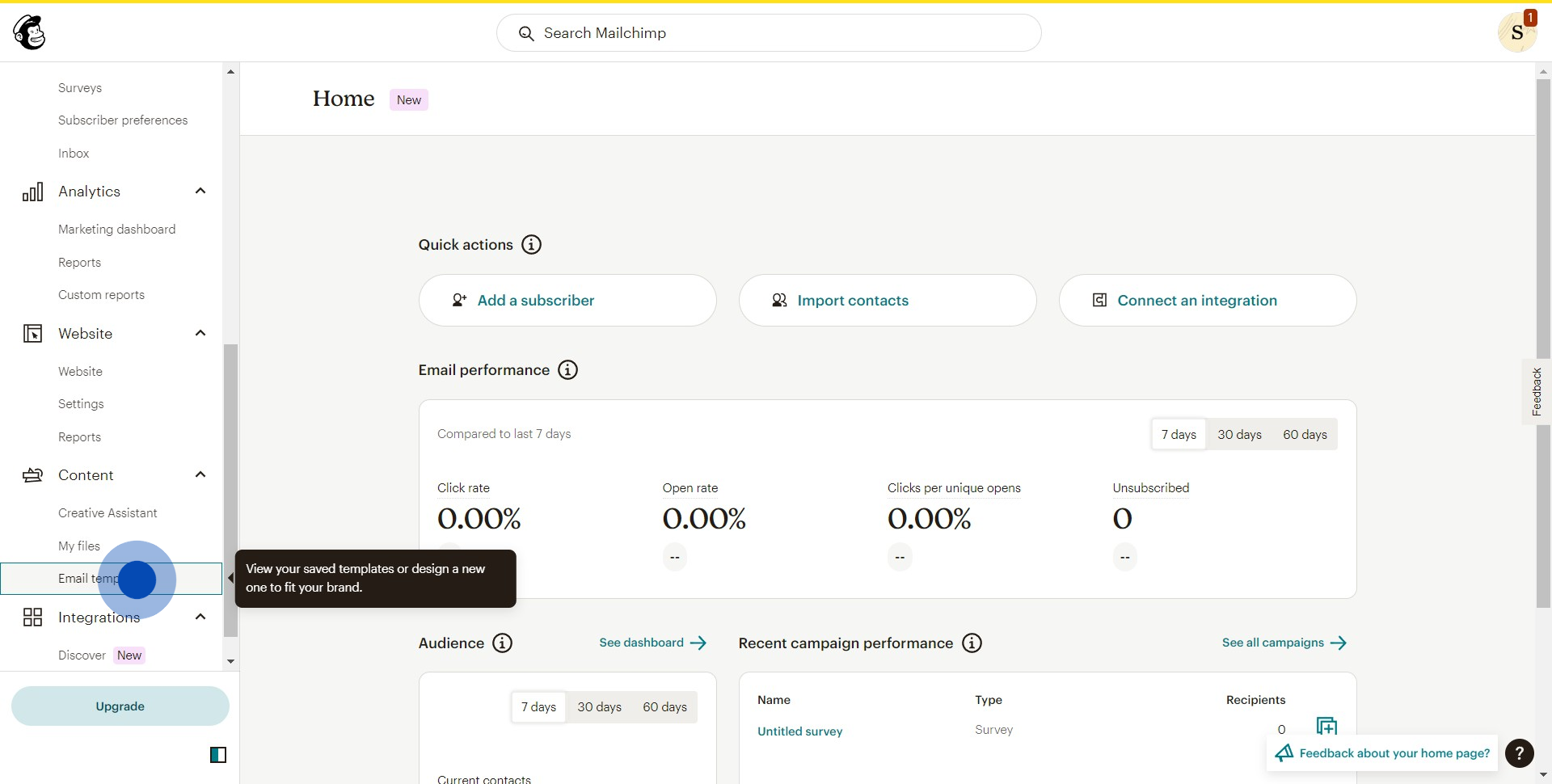This screenshot has width=1552, height=784.
Task: Collapse the Content sidebar section
Action: 200,475
